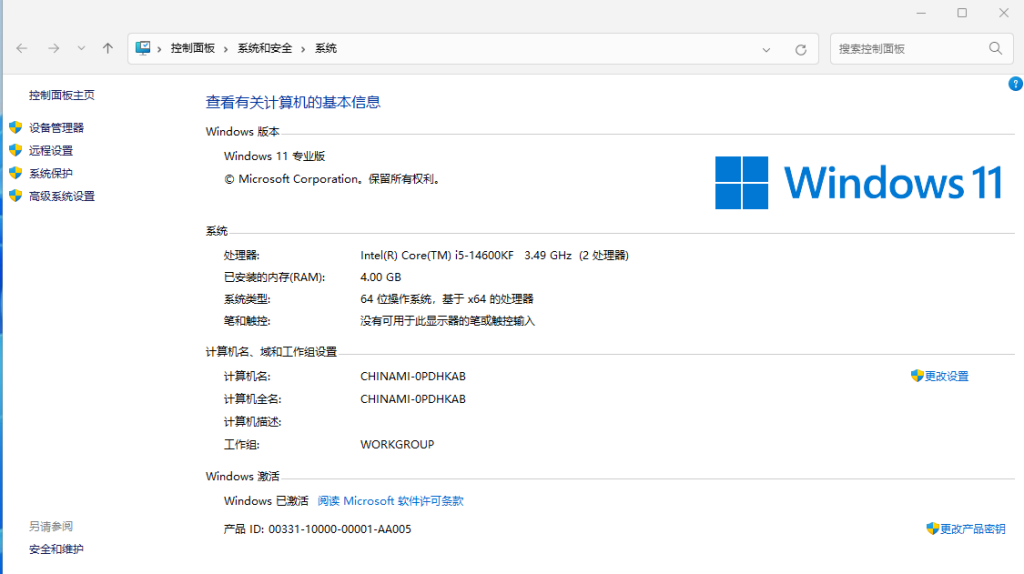Expand chevron after 系统和安全 breadcrumb
The image size is (1024, 574).
[x=303, y=49]
